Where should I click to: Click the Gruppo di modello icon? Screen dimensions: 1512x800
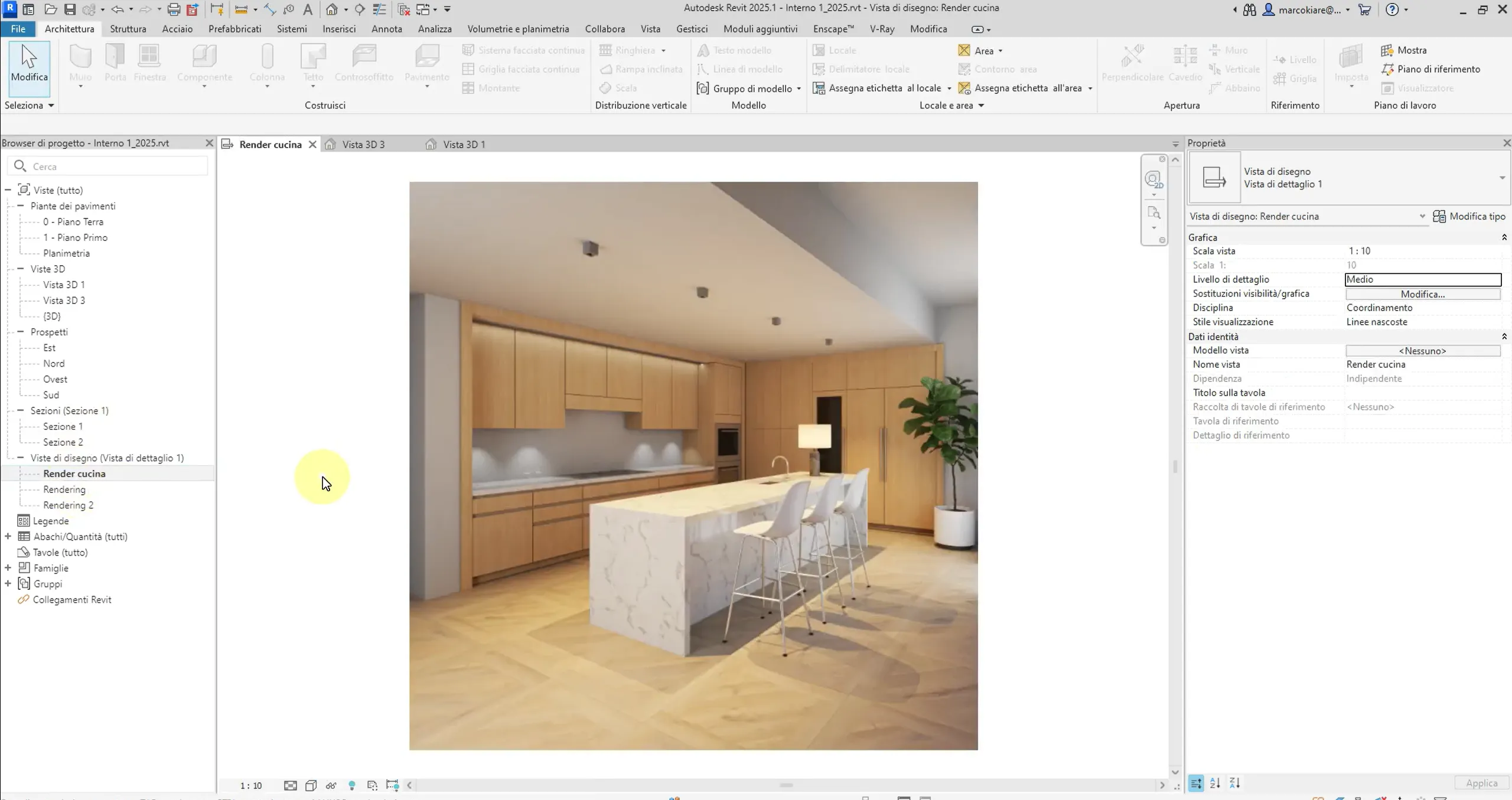click(703, 89)
